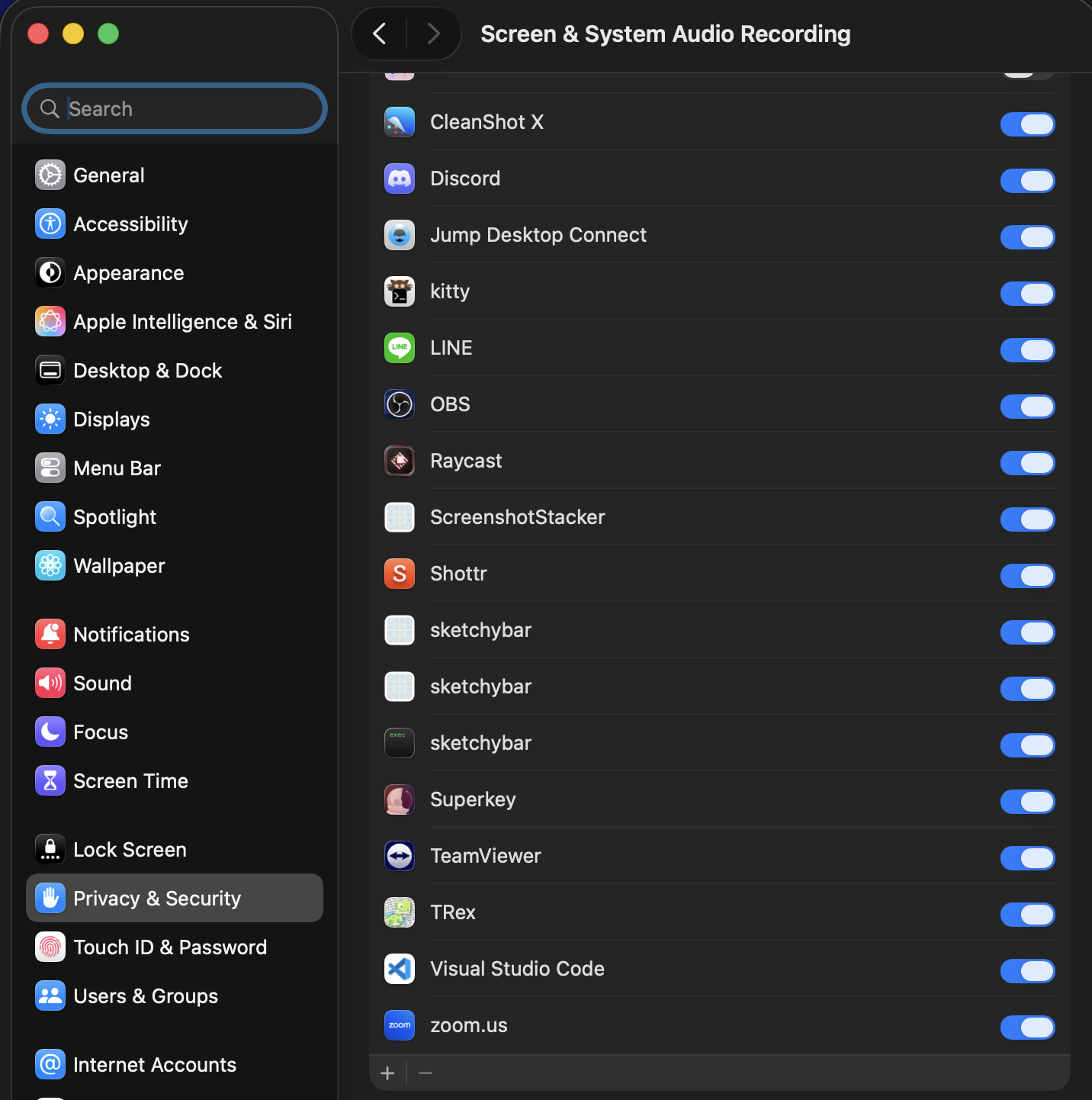Open the OBS app icon
Screen dimensions: 1092x1100
pyautogui.click(x=399, y=404)
